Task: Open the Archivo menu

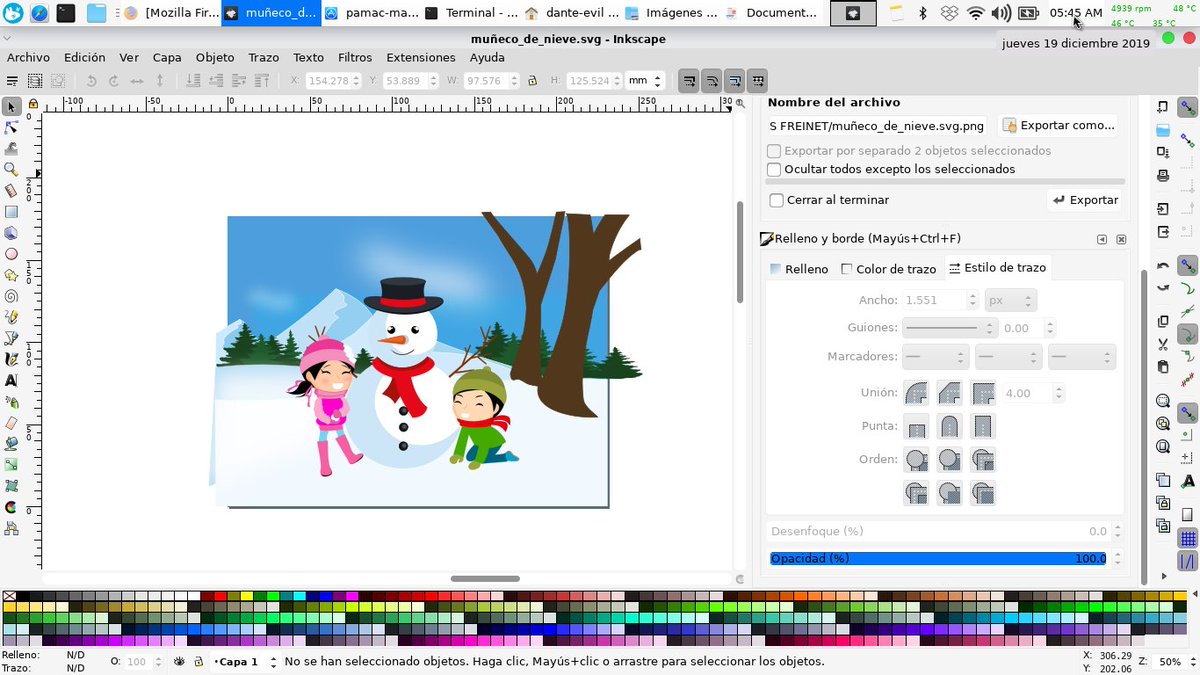Action: click(x=28, y=57)
